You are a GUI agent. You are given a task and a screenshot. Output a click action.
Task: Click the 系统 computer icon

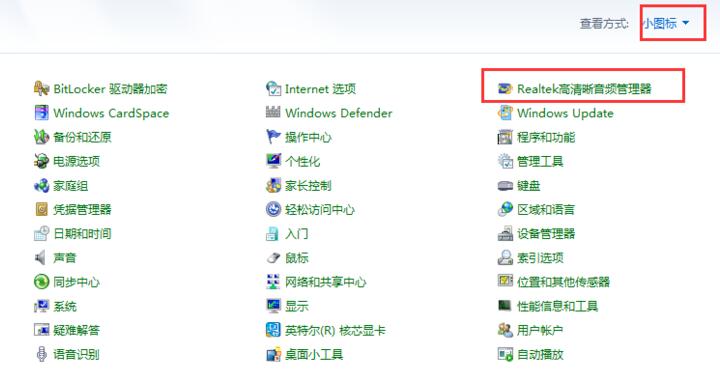point(41,306)
